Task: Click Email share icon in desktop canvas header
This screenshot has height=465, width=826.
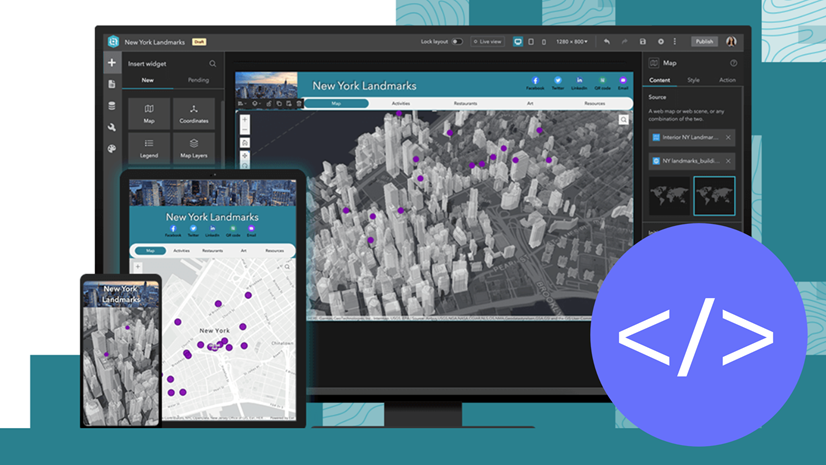Action: [x=623, y=83]
